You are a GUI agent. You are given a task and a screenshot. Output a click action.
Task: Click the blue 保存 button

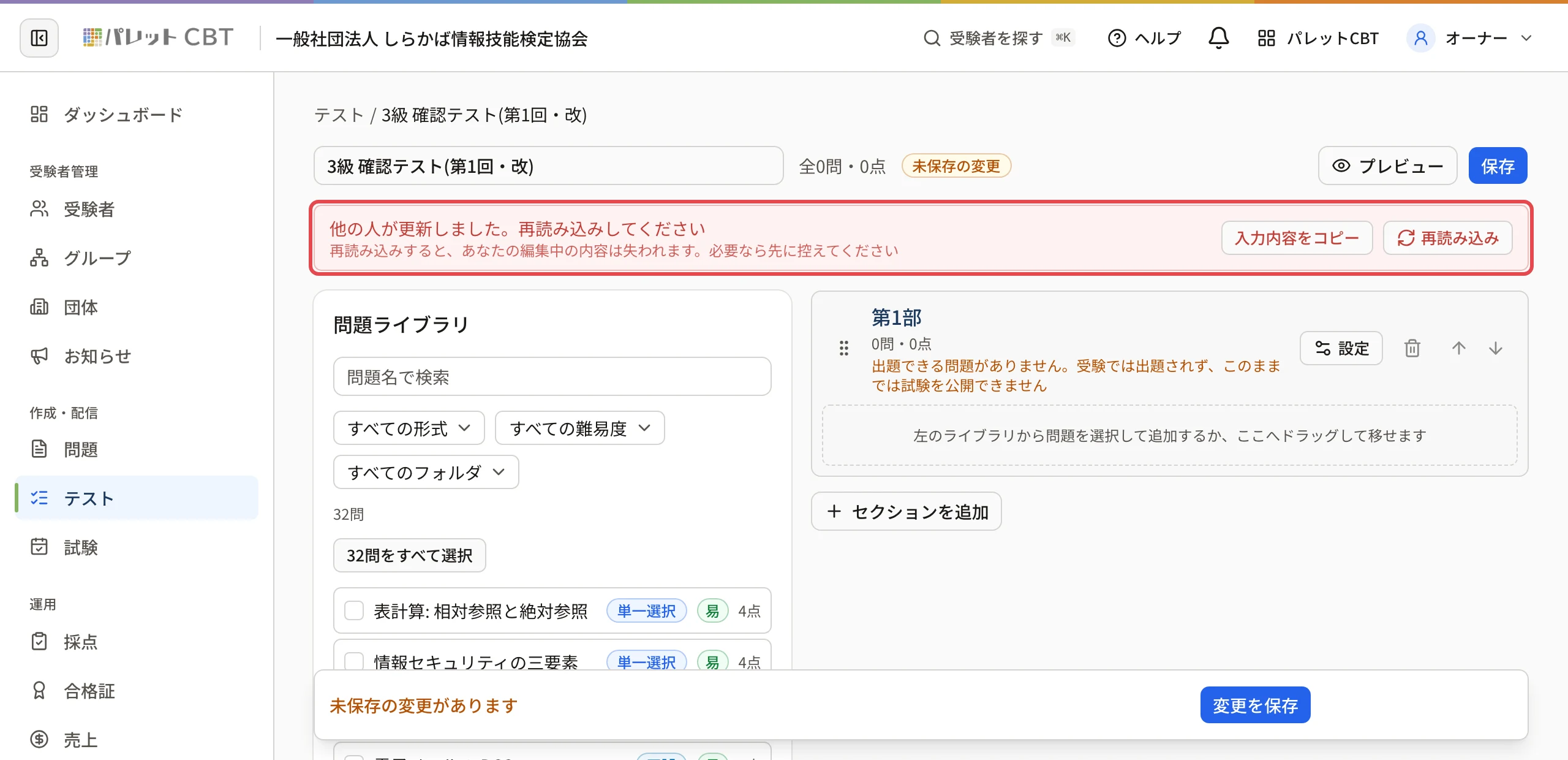click(1498, 166)
